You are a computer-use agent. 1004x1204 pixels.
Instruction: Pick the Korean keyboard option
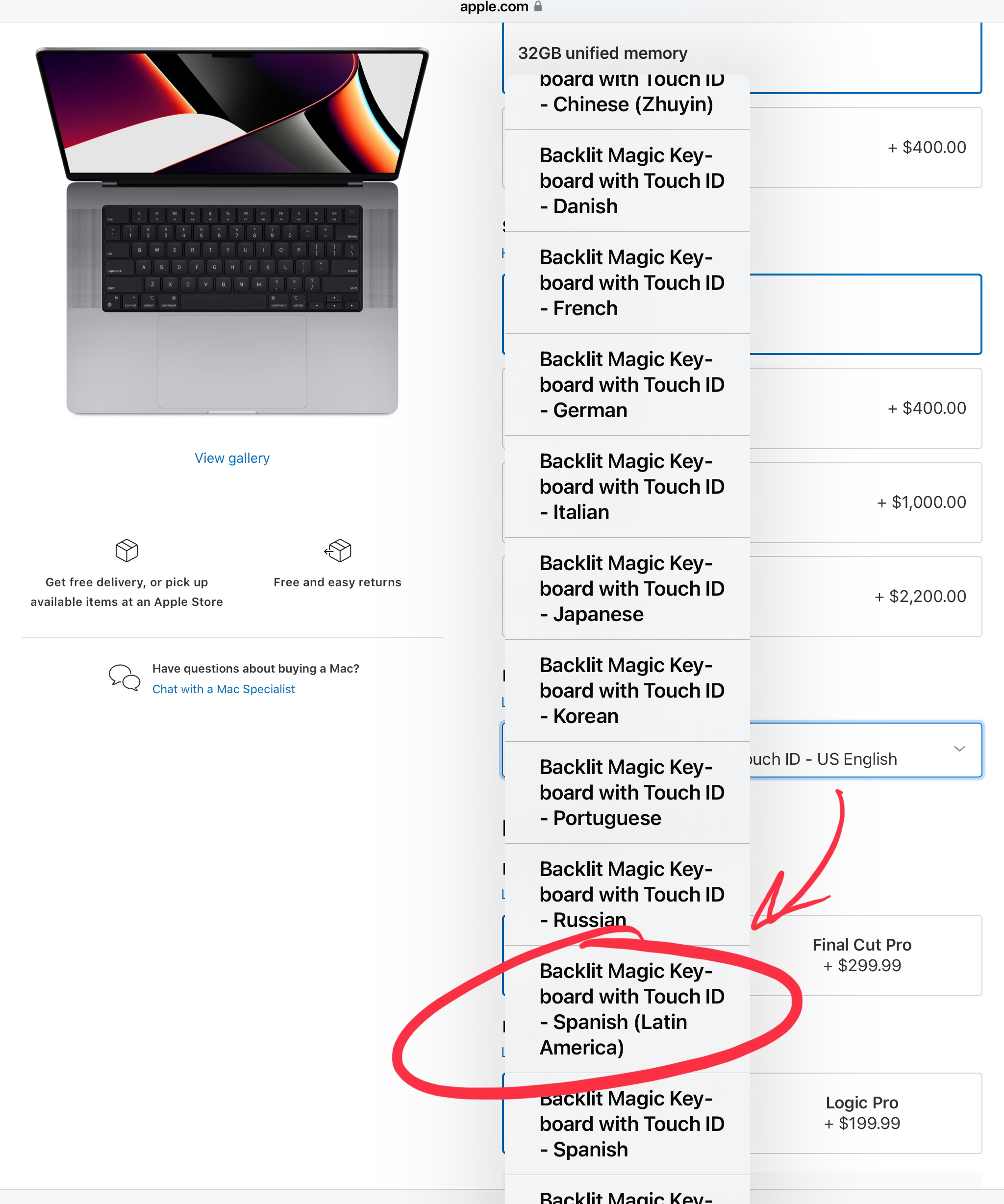click(x=627, y=691)
